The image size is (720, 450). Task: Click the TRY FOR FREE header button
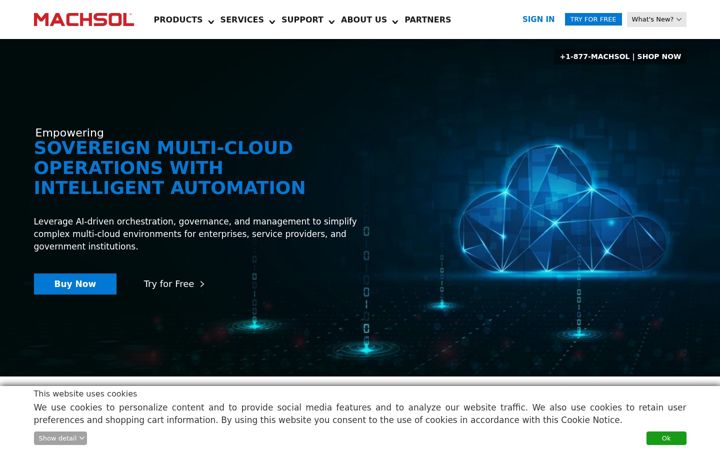pyautogui.click(x=593, y=19)
